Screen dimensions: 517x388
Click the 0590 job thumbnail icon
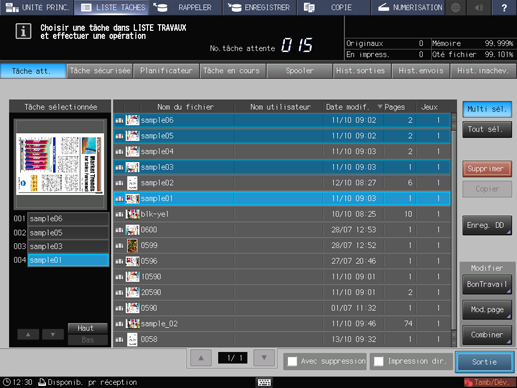pyautogui.click(x=132, y=308)
